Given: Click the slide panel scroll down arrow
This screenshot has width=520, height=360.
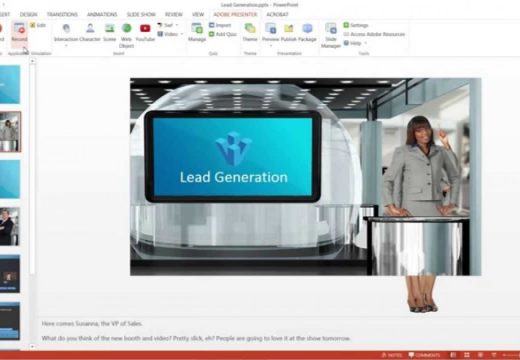Looking at the screenshot, I should [x=32, y=347].
